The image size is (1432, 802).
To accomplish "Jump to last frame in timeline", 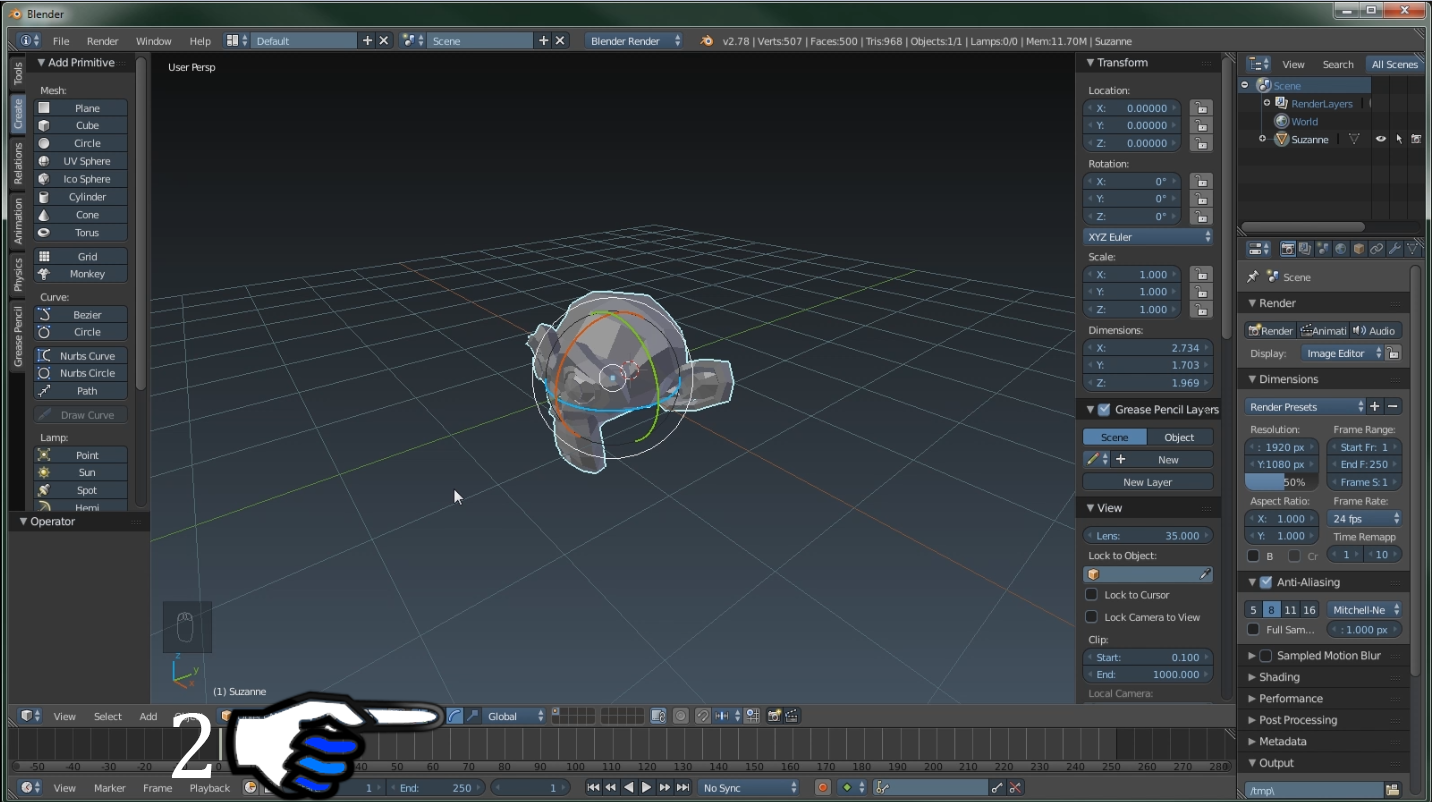I will [x=683, y=788].
